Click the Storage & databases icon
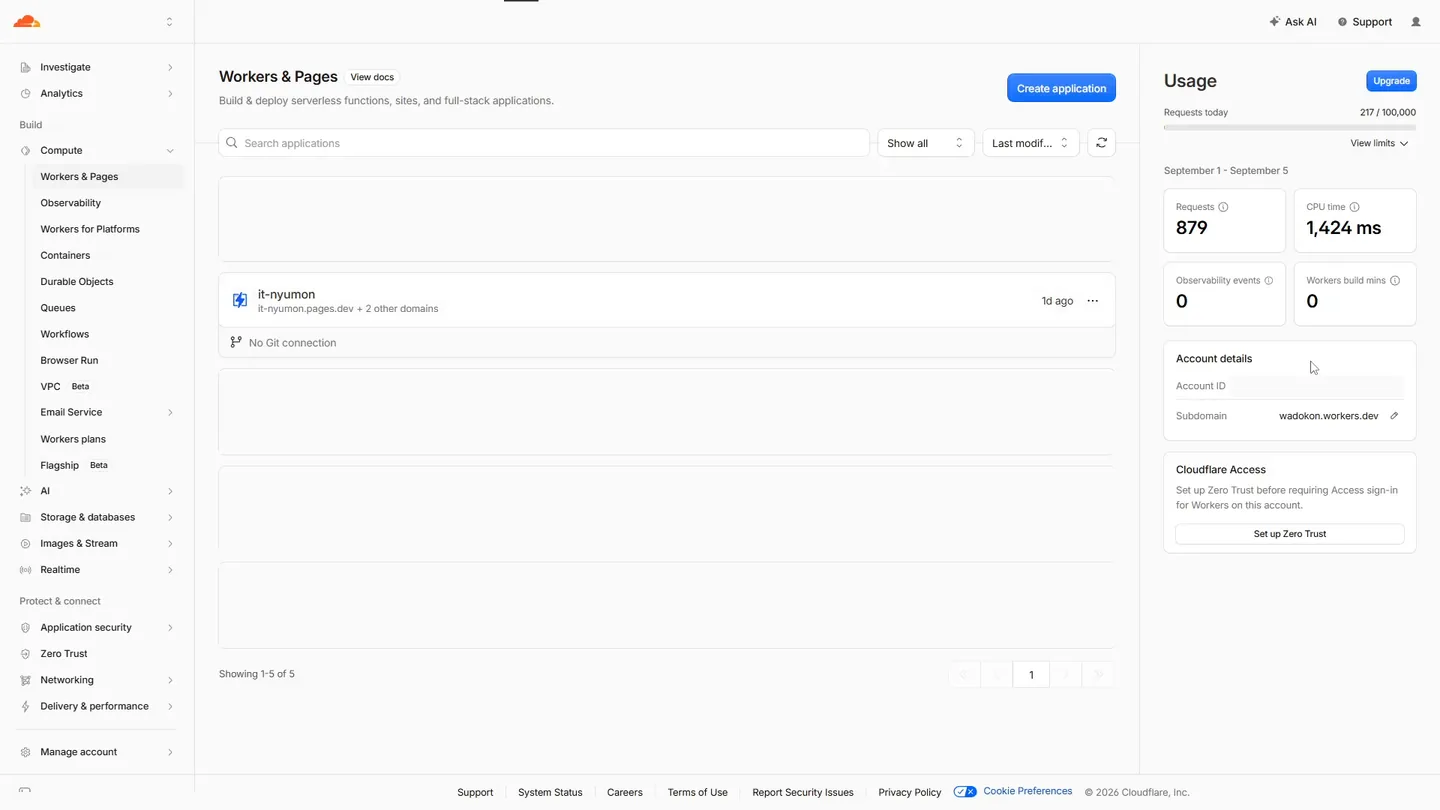 [25, 517]
